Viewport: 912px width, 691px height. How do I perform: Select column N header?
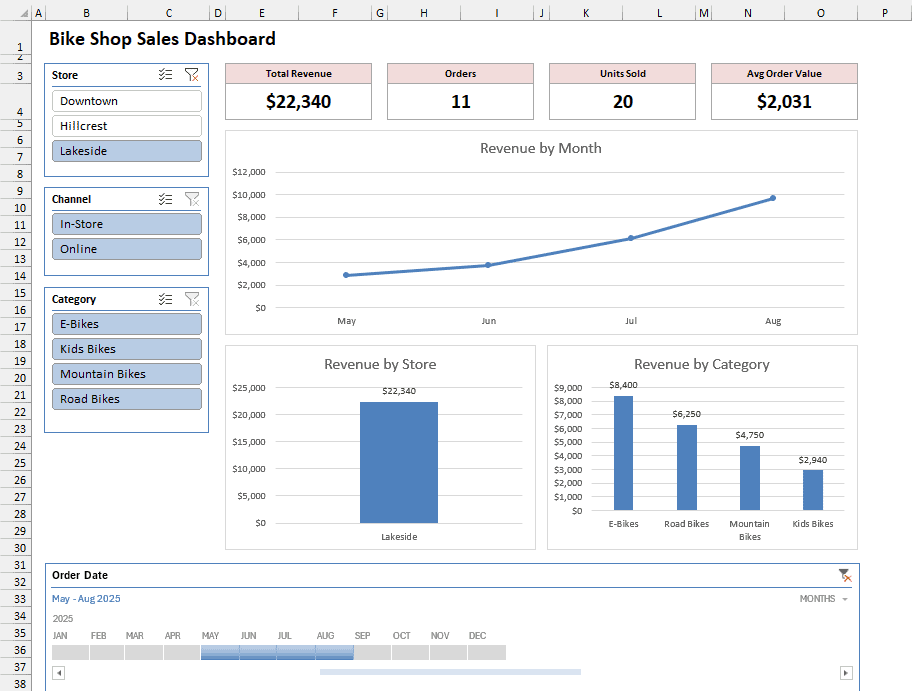coord(748,13)
